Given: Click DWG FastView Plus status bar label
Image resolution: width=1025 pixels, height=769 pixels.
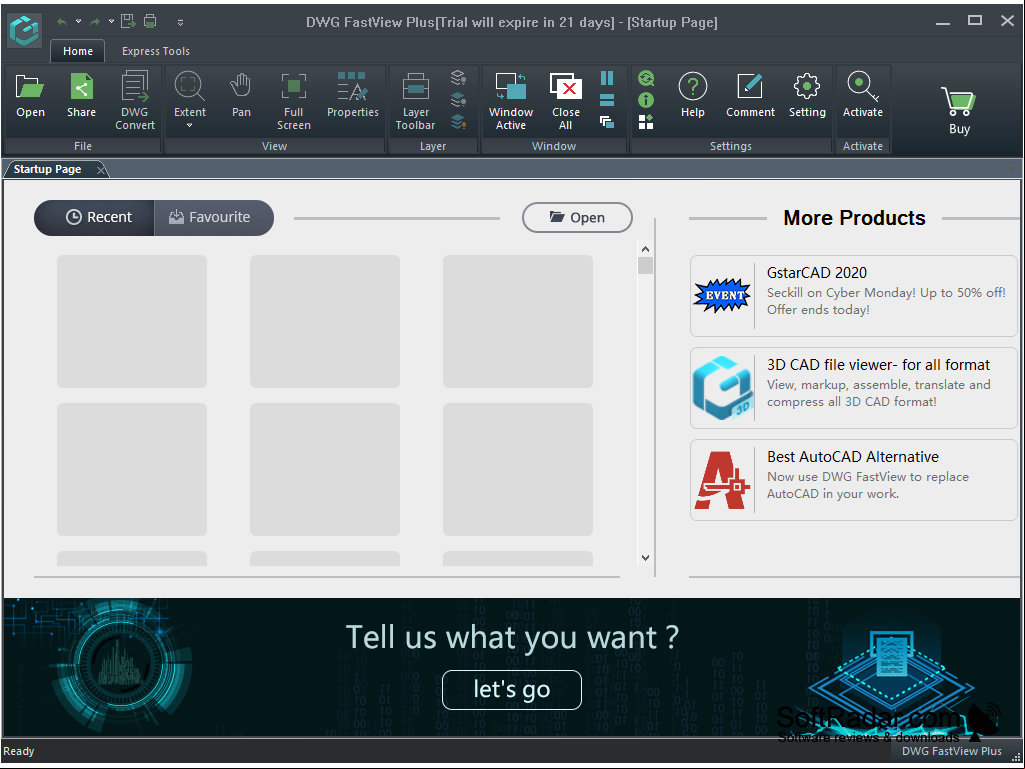Looking at the screenshot, I should click(952, 751).
